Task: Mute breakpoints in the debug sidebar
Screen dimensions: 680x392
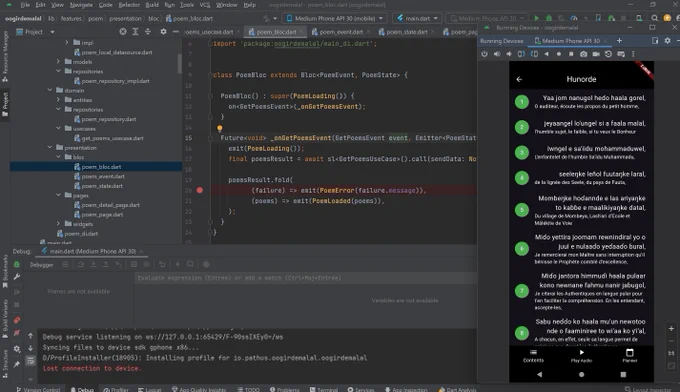Action: (x=17, y=333)
